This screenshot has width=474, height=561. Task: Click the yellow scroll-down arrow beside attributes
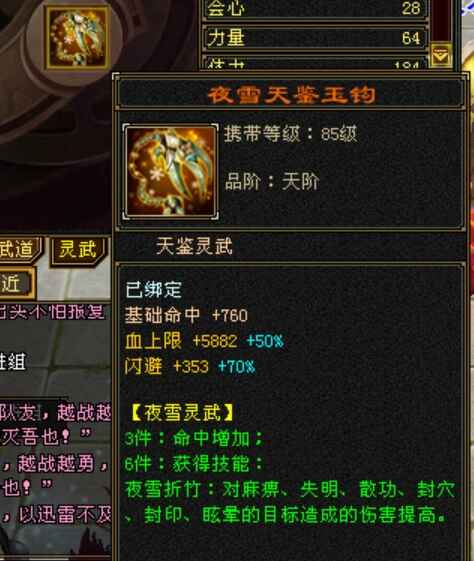pyautogui.click(x=440, y=55)
